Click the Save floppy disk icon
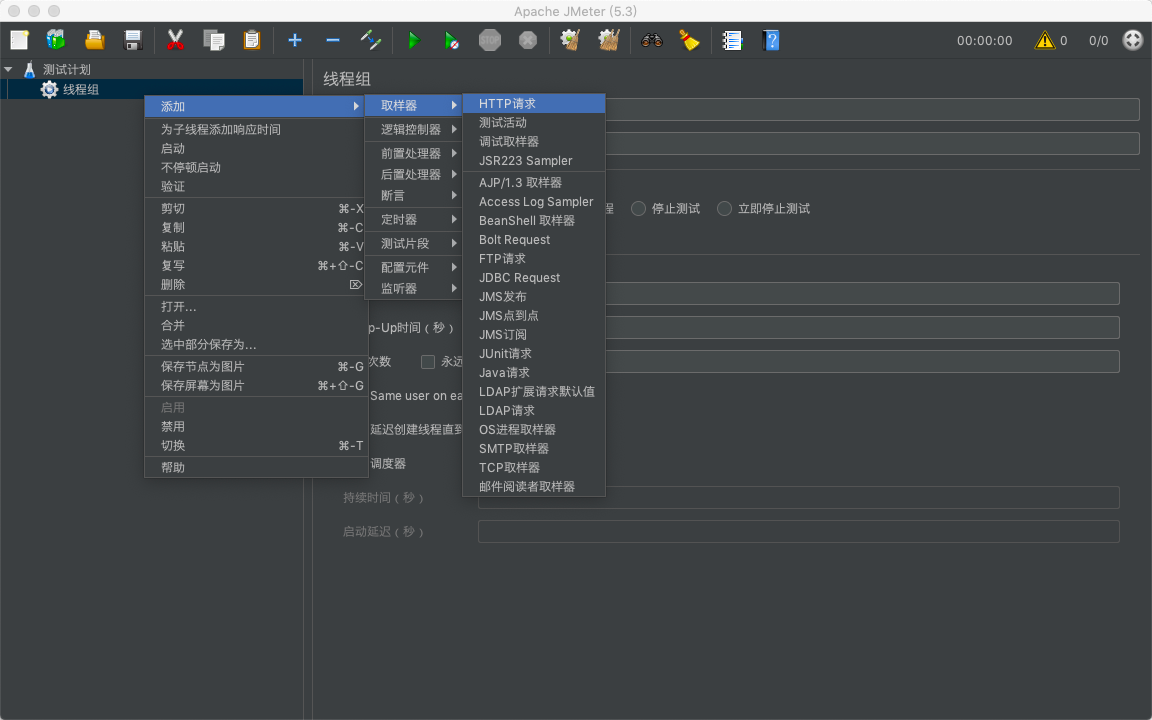This screenshot has height=720, width=1152. (132, 40)
